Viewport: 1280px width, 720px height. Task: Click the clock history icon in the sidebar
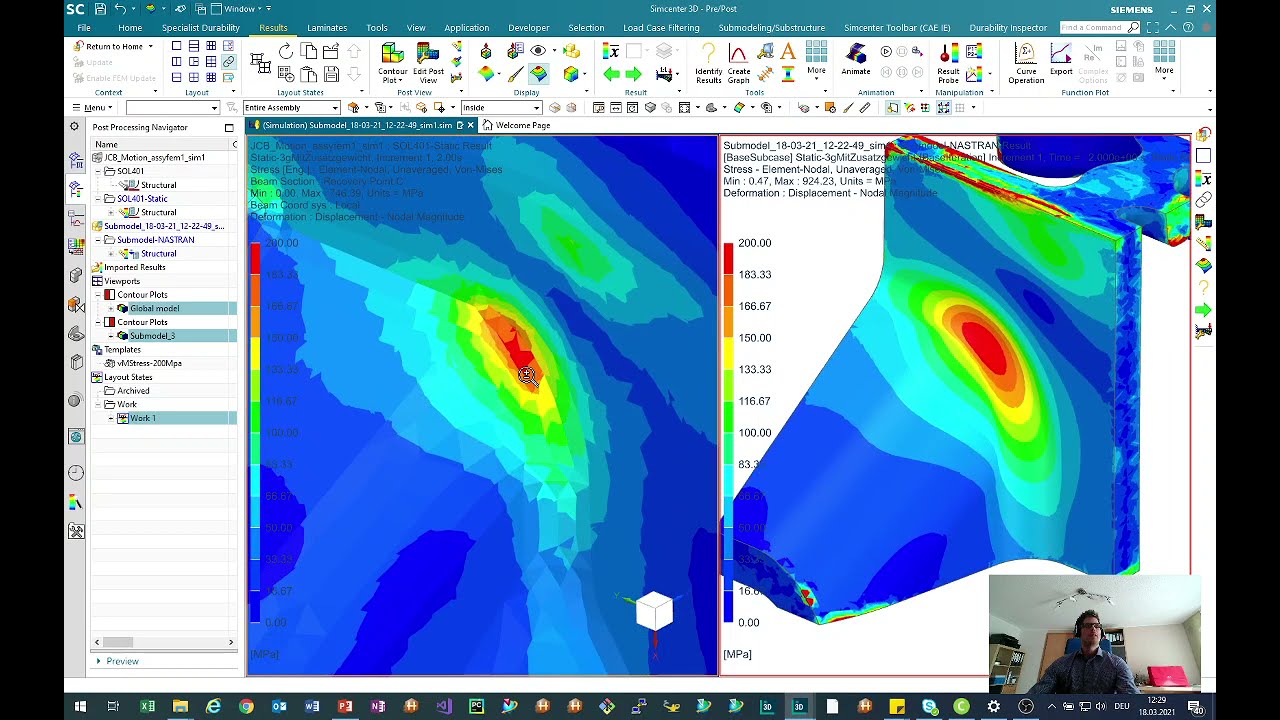(76, 473)
